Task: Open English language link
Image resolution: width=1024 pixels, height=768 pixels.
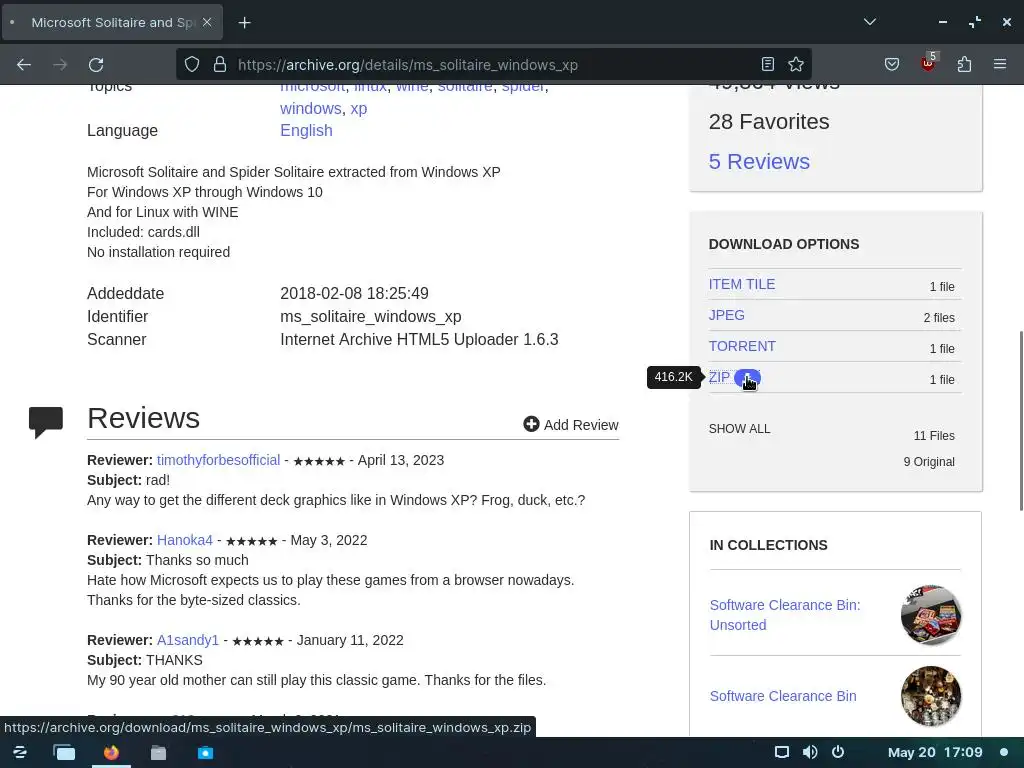Action: [x=306, y=131]
